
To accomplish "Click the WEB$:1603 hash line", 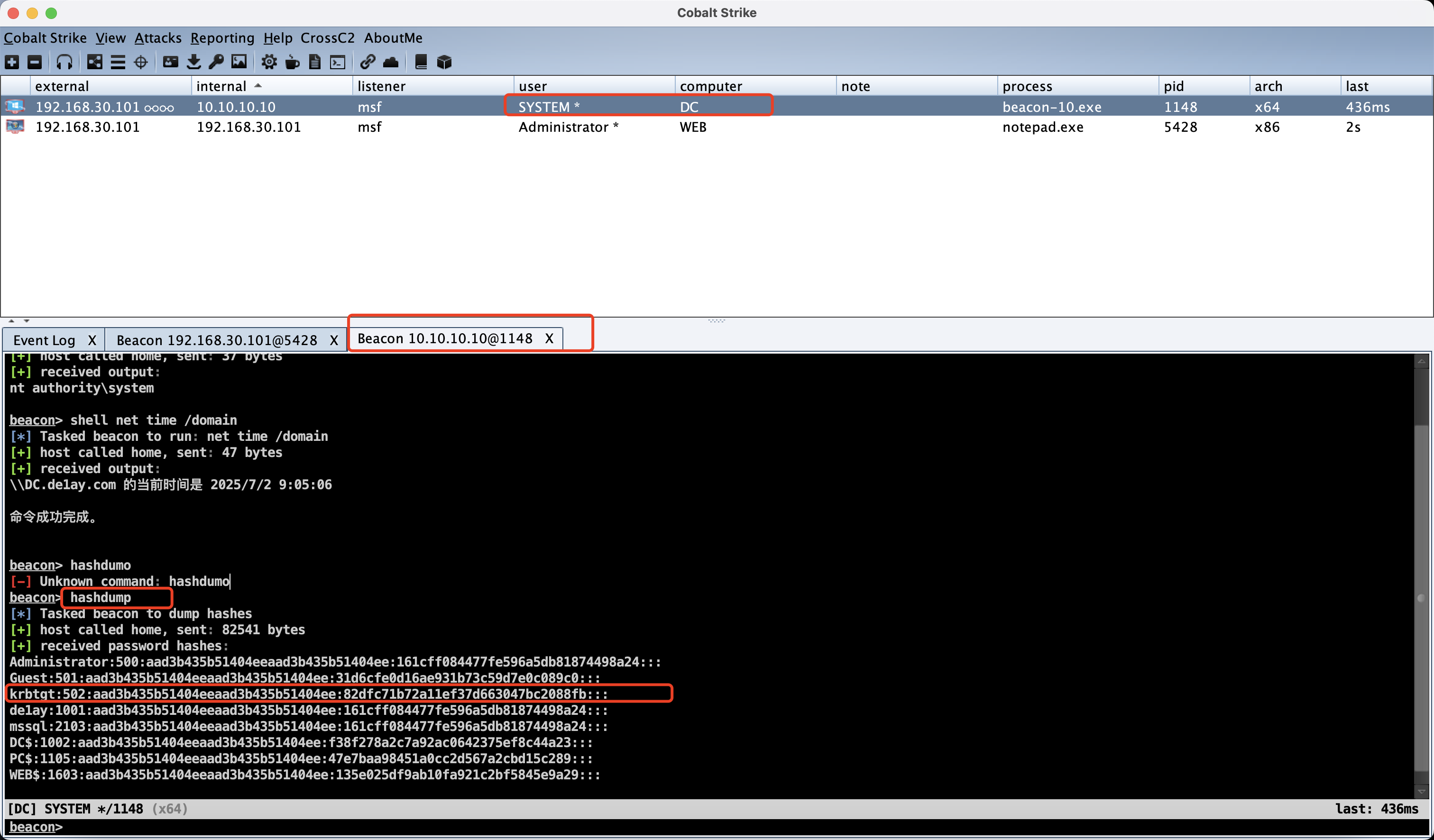I will (305, 775).
